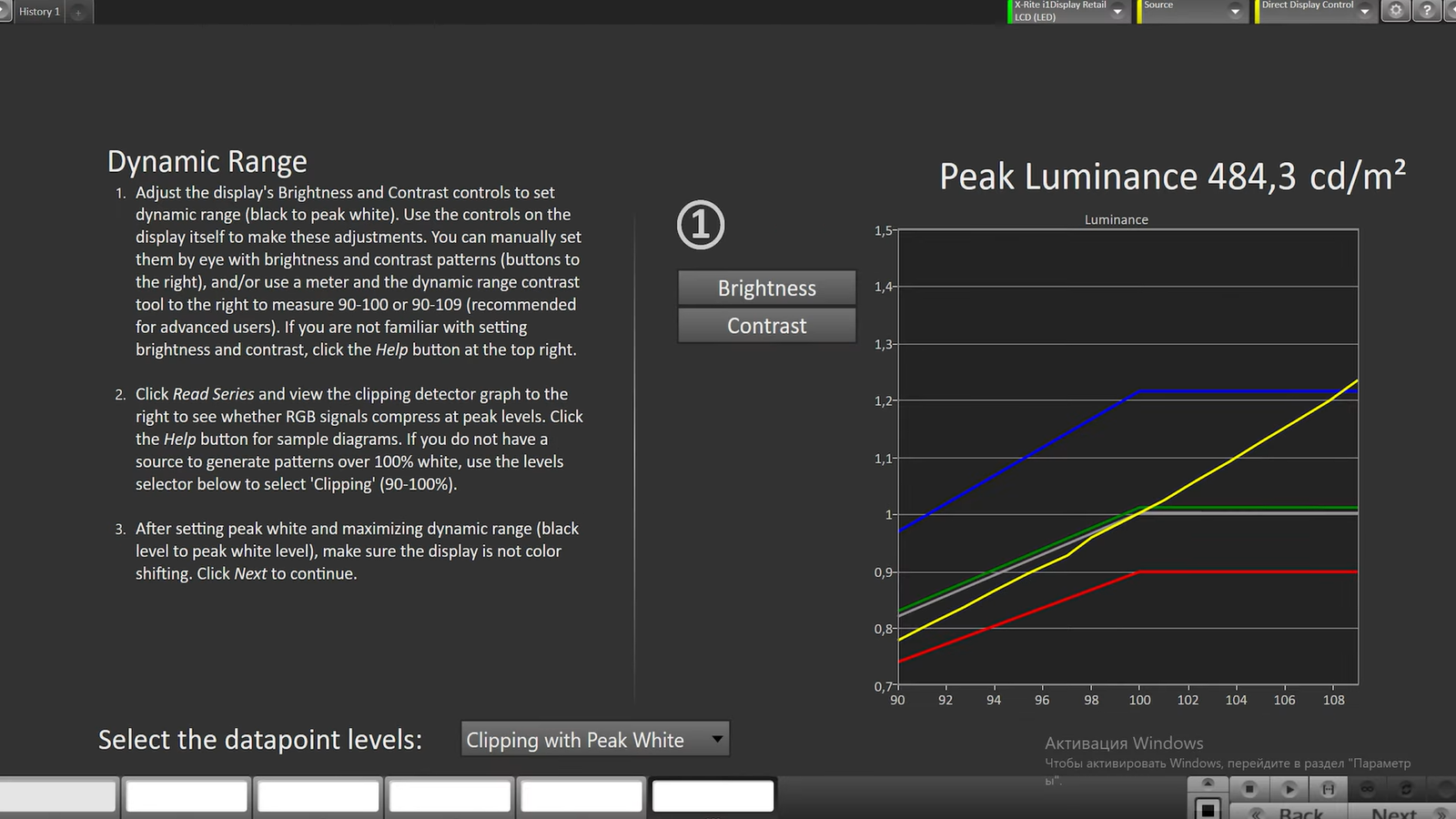Click the Read Series play button
Screen dimensions: 1456x819
1289,788
